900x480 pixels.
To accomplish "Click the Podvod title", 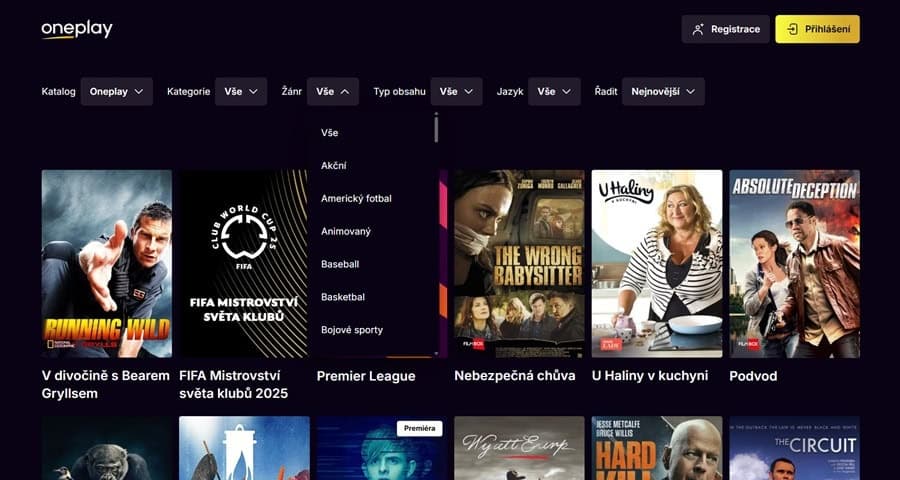I will pyautogui.click(x=753, y=376).
